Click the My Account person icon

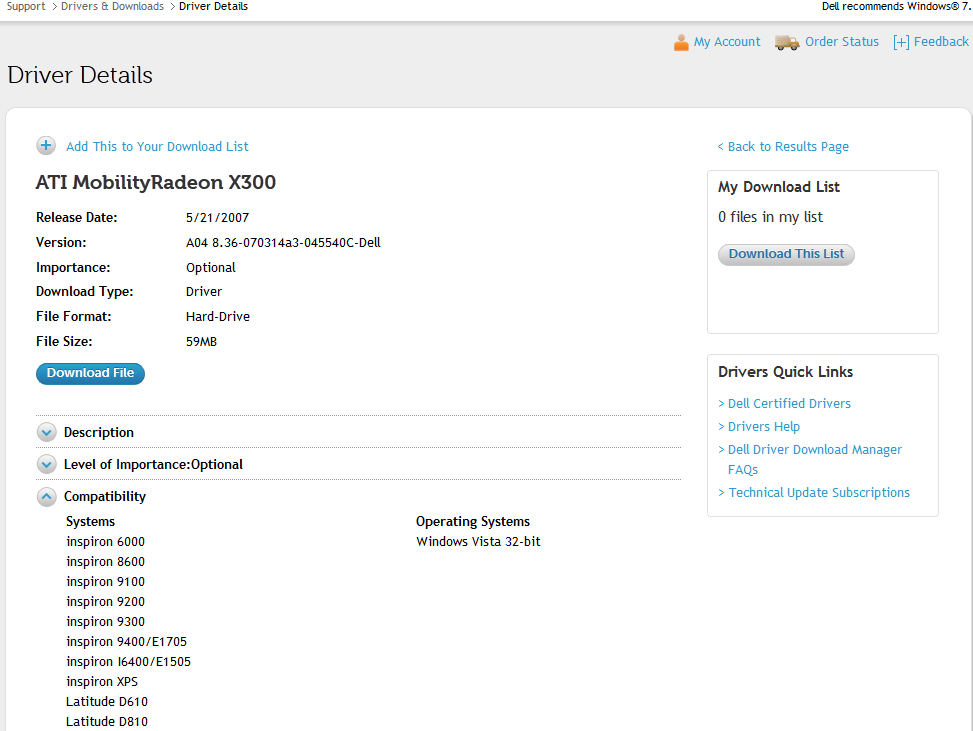click(681, 42)
